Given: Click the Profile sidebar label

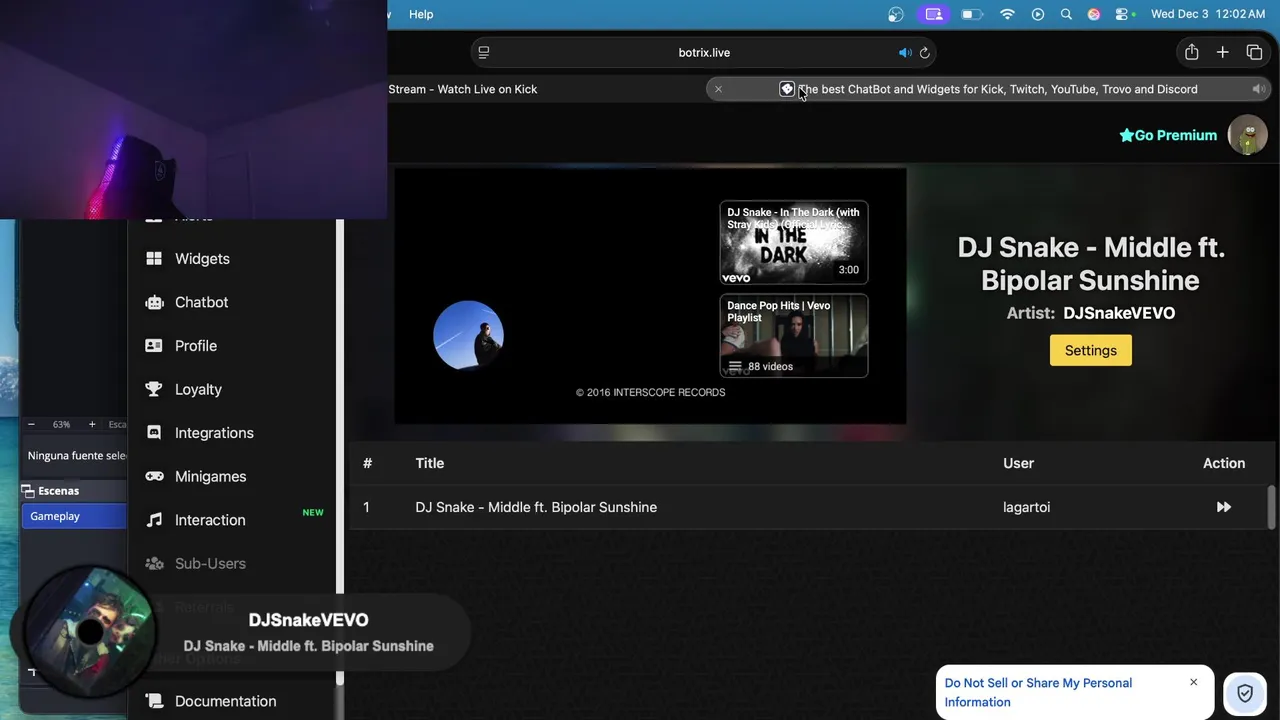Looking at the screenshot, I should (196, 345).
